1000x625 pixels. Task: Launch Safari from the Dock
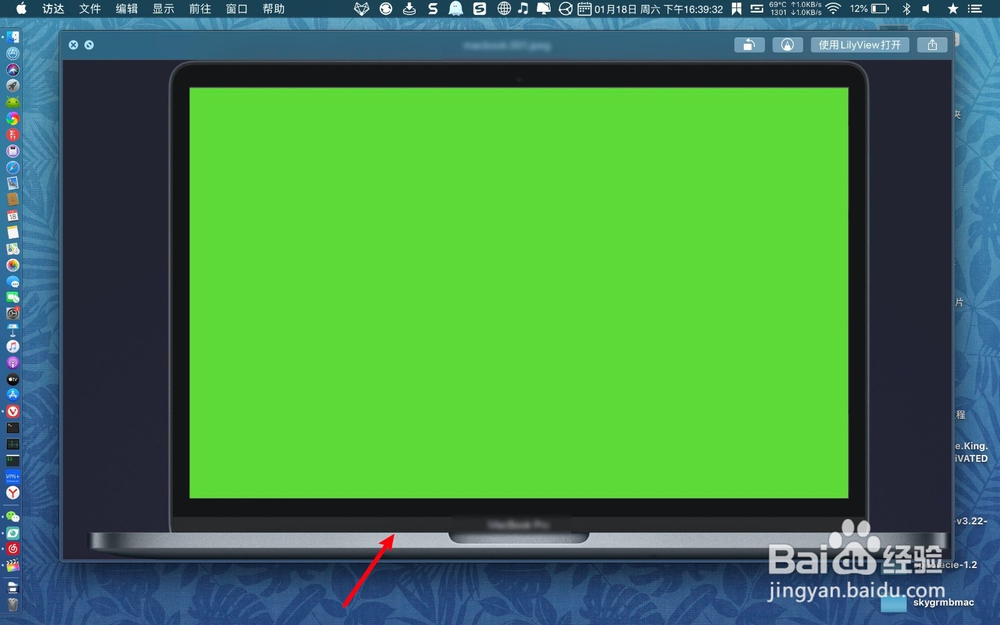[13, 167]
